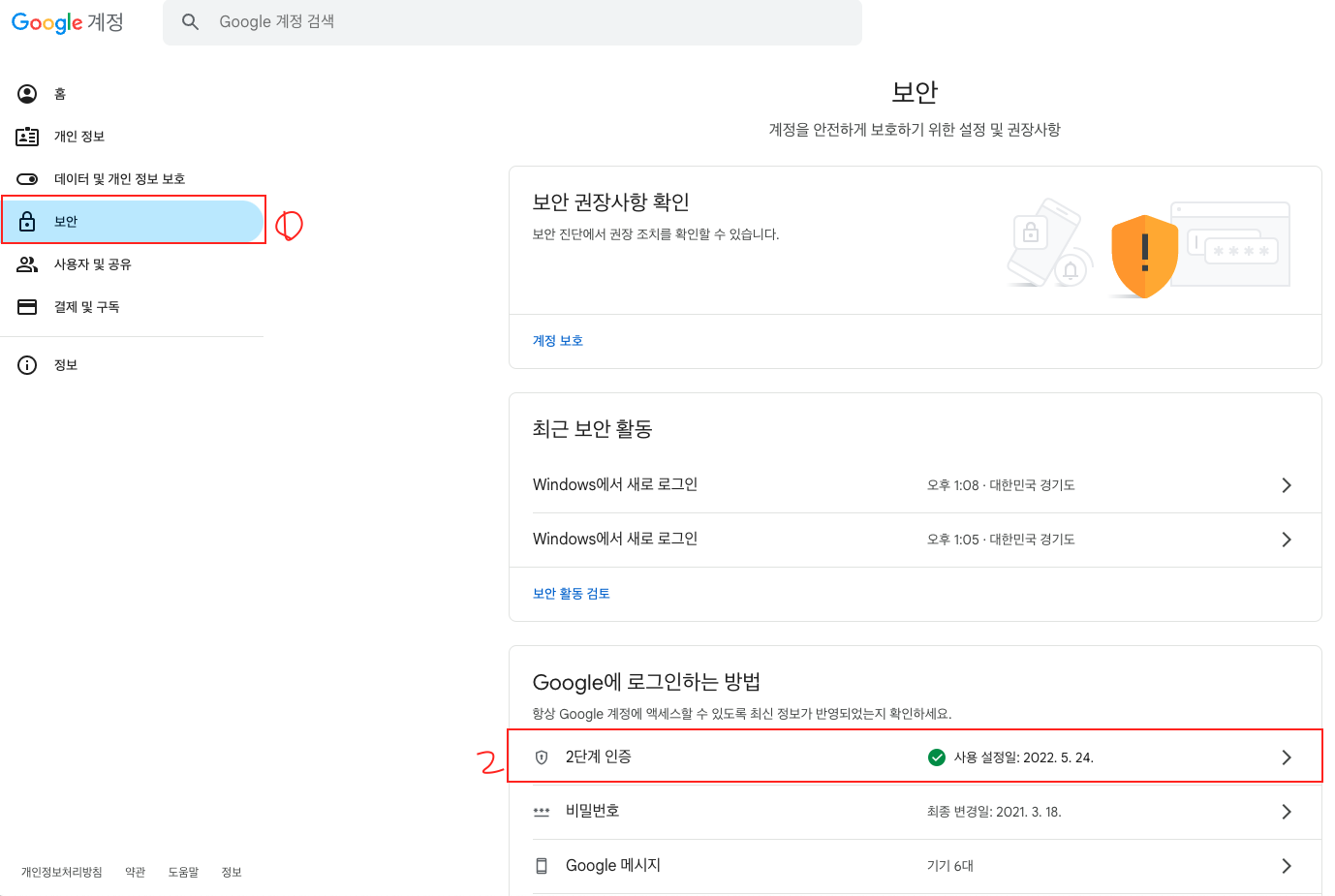This screenshot has height=896, width=1335.
Task: Click the 보안 권장사항 확인 heading
Action: pos(610,201)
